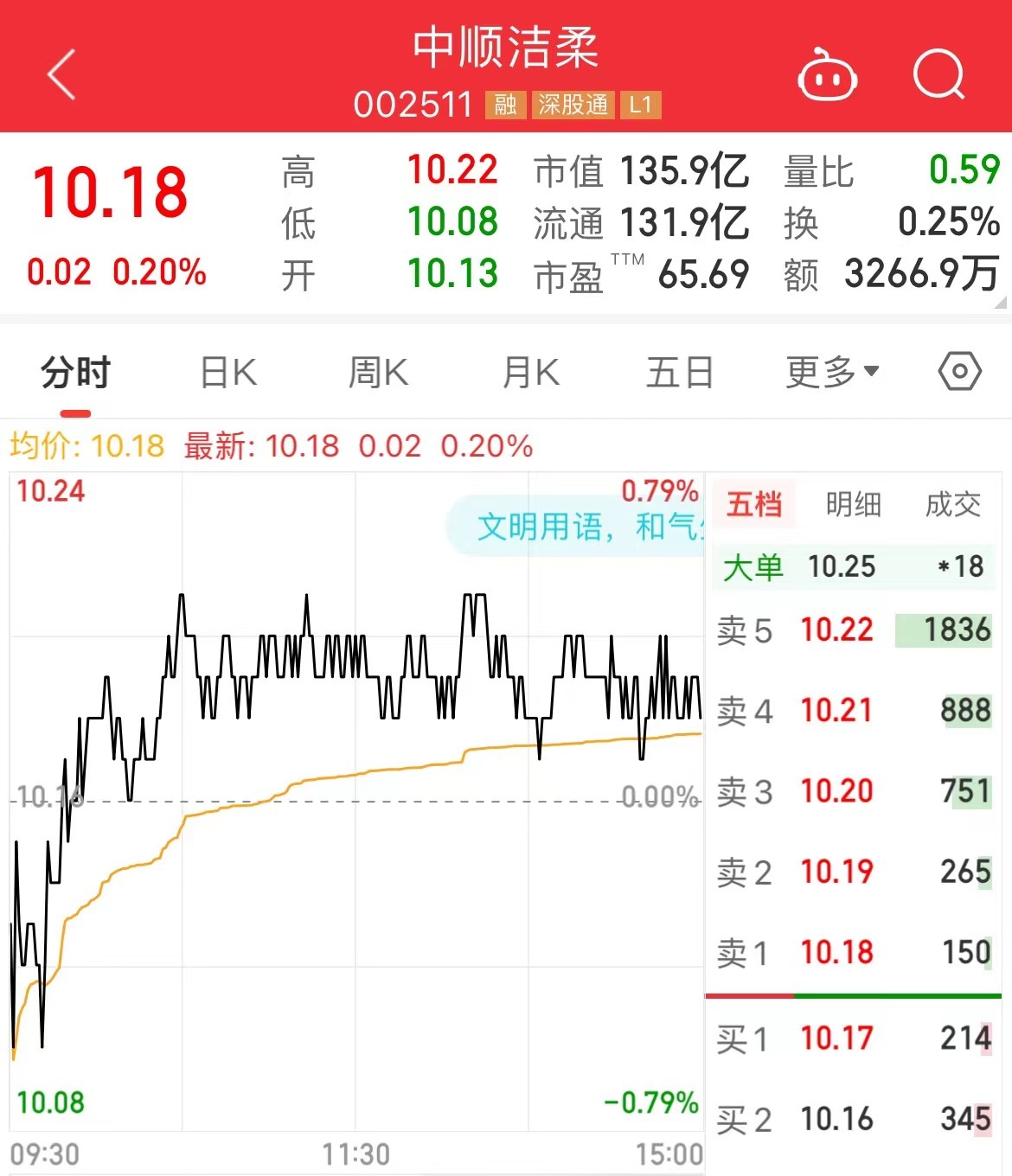Viewport: 1012px width, 1176px height.
Task: Tap the 最新: 10.18 label
Action: click(x=261, y=446)
